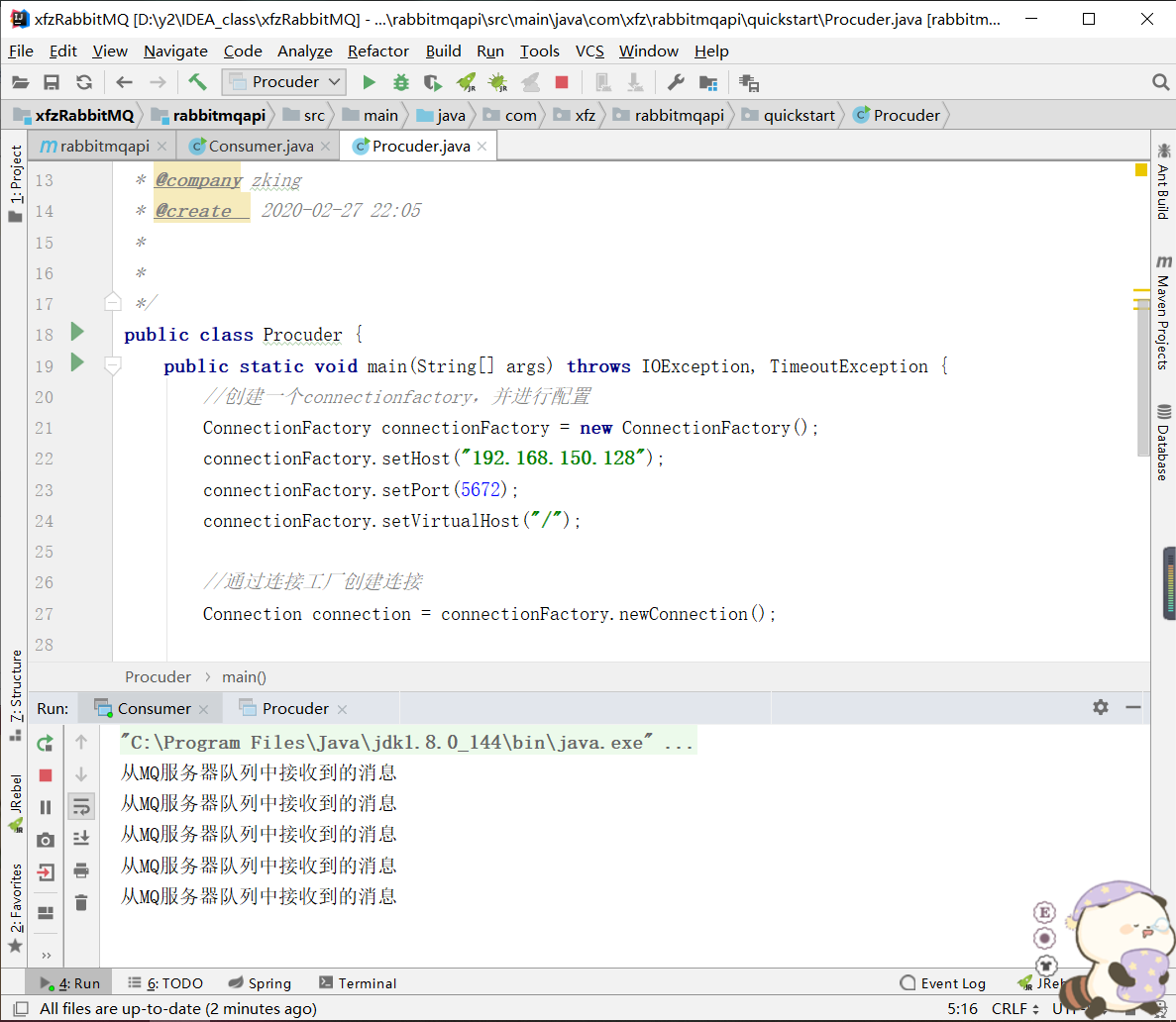Debug with JRebel bug icon in toolbar
This screenshot has width=1176, height=1022.
pyautogui.click(x=497, y=82)
